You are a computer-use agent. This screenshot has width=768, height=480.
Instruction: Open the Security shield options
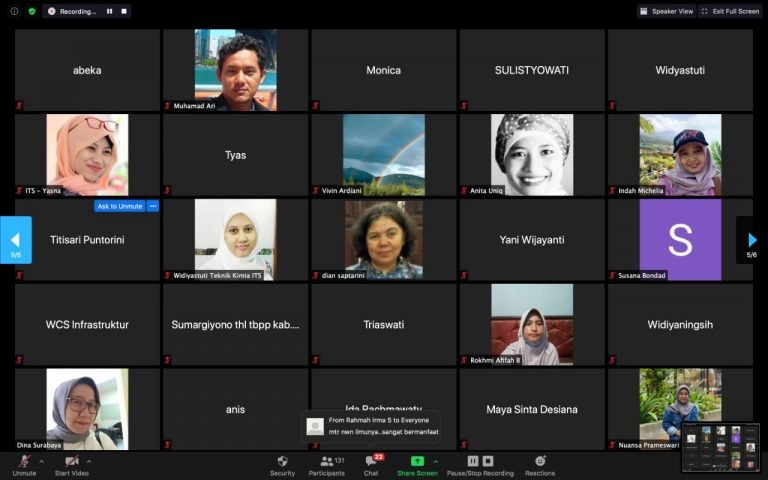pos(282,461)
